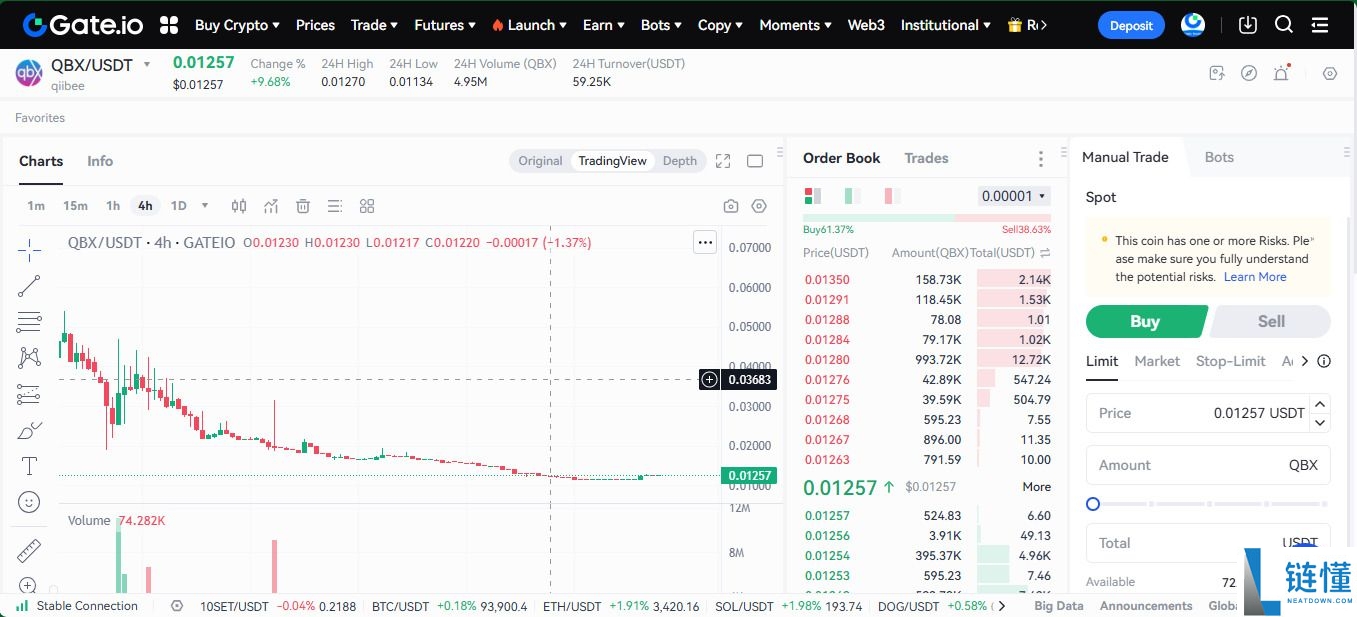Expand the Institutional dropdown menu
This screenshot has width=1357, height=617.
coord(946,25)
